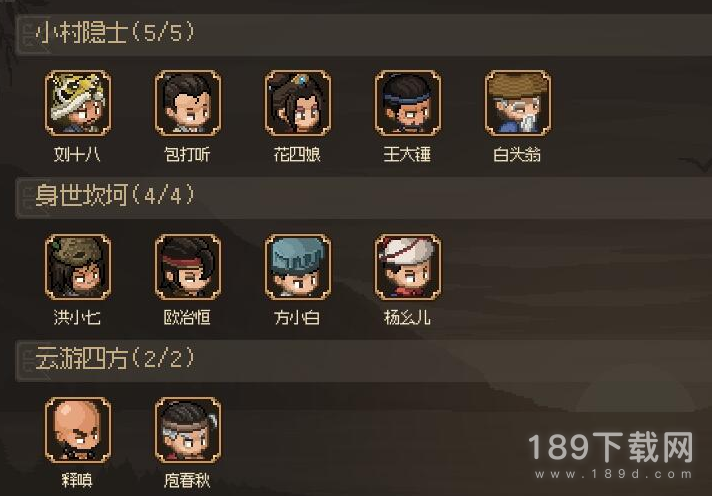Select the 庖春秋 character portrait
This screenshot has width=712, height=496.
click(188, 430)
